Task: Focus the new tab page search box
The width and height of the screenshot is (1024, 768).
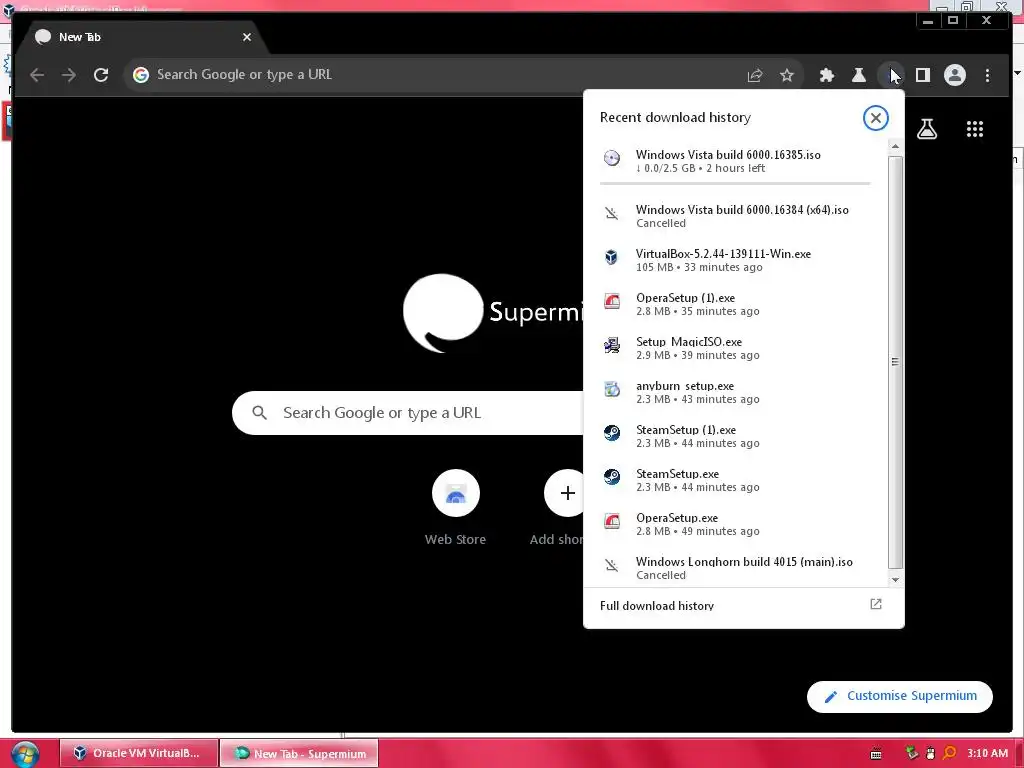Action: pos(408,413)
